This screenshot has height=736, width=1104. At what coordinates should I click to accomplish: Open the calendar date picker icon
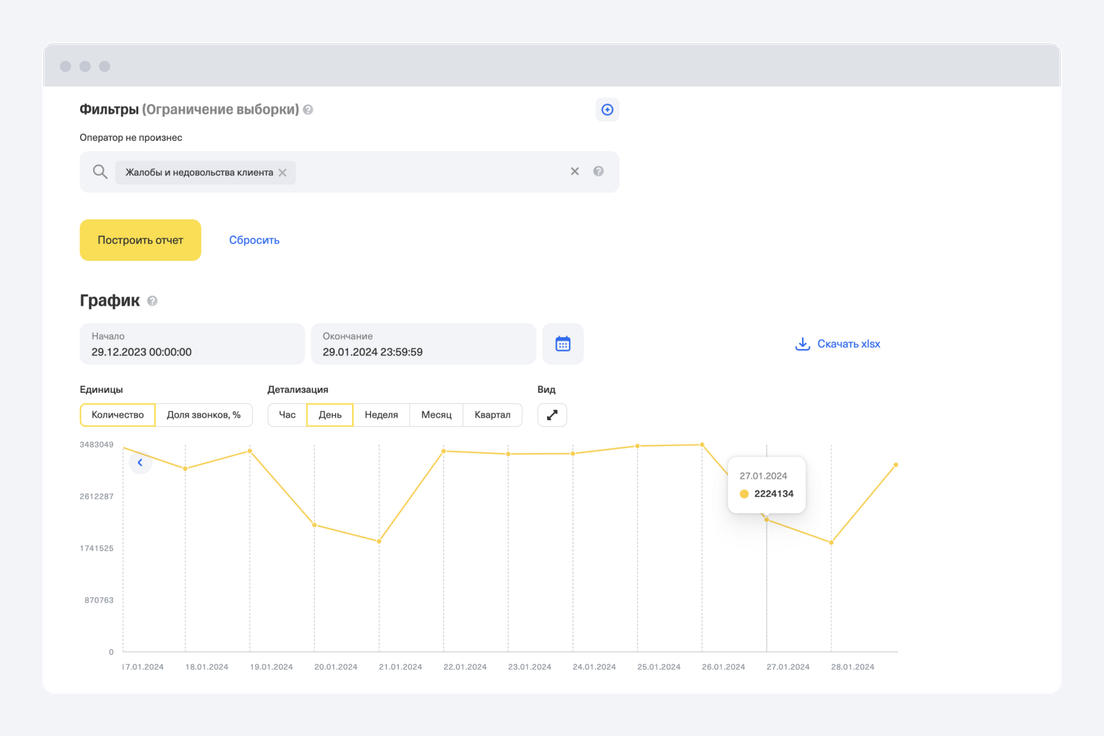(x=563, y=344)
